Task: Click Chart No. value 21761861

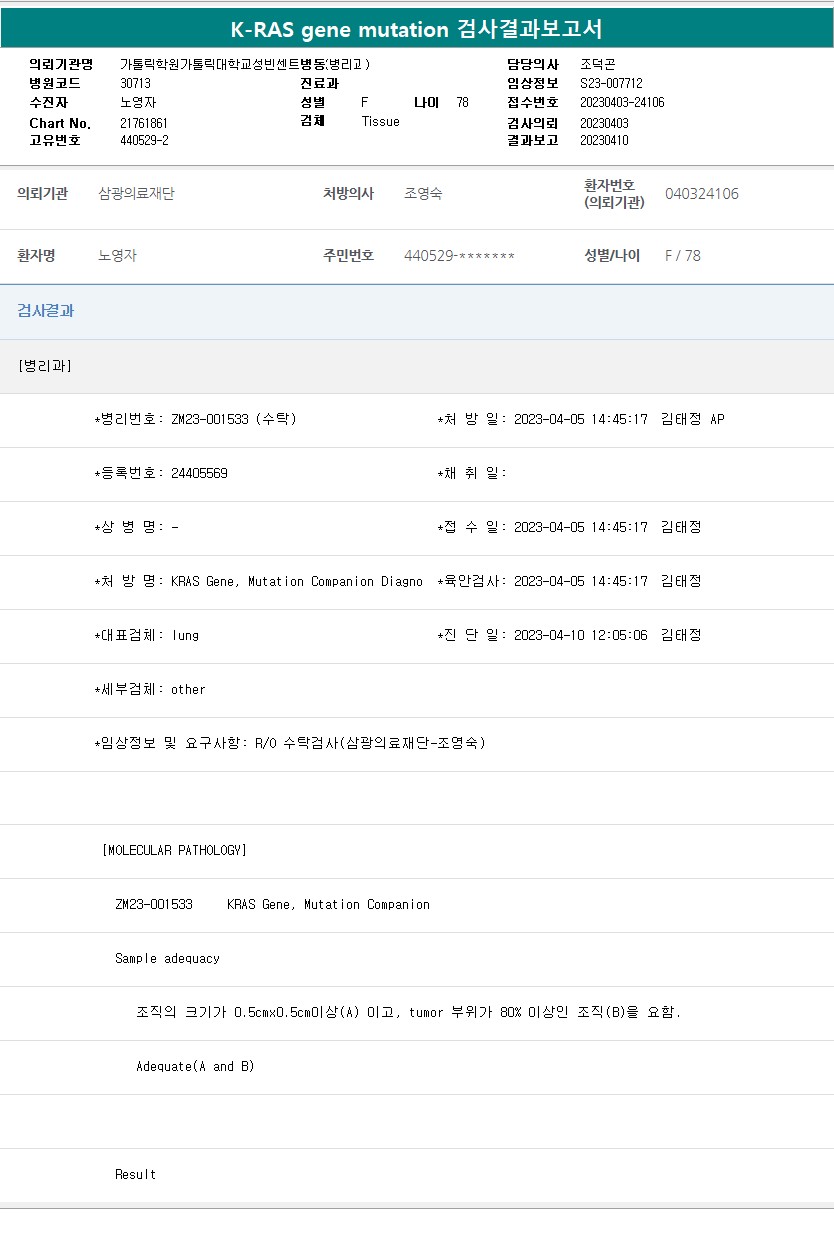Action: coord(144,123)
